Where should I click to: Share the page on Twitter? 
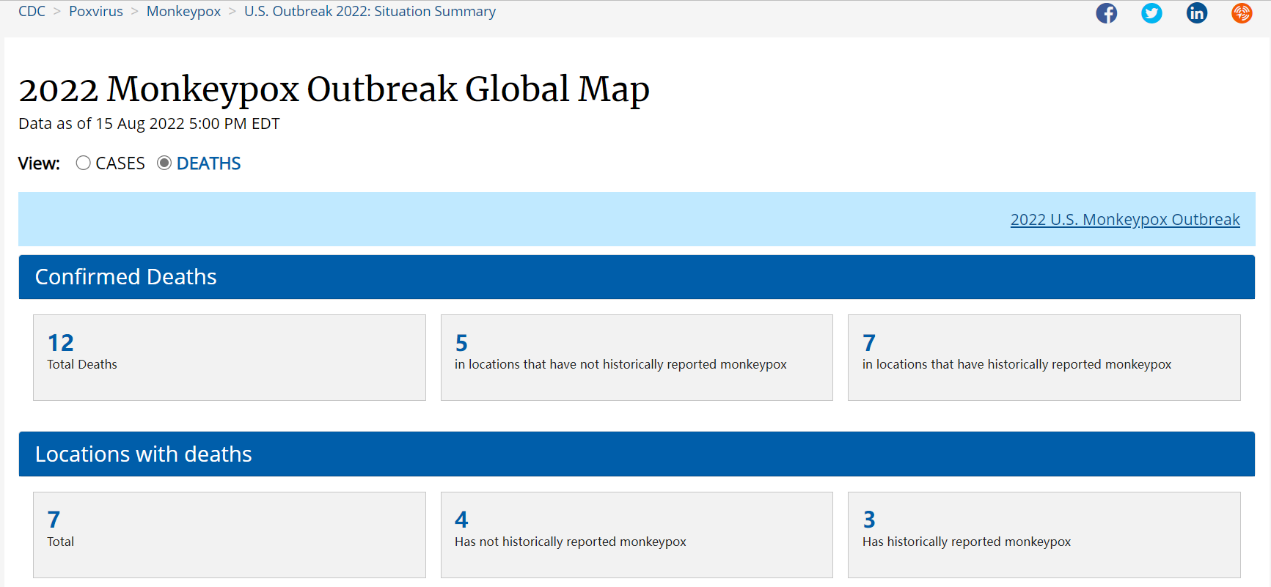[1152, 13]
